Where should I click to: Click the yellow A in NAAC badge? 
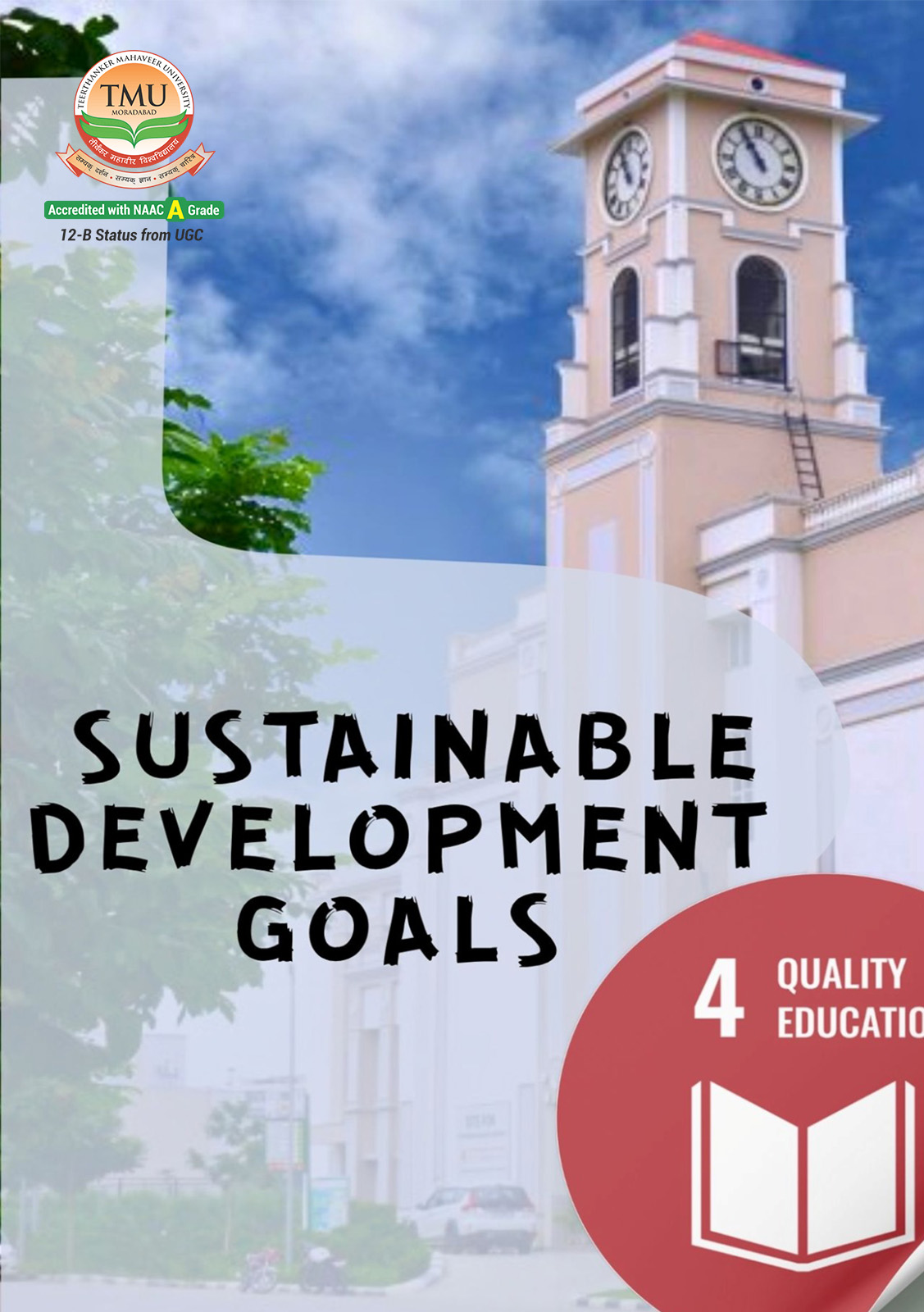pos(175,210)
